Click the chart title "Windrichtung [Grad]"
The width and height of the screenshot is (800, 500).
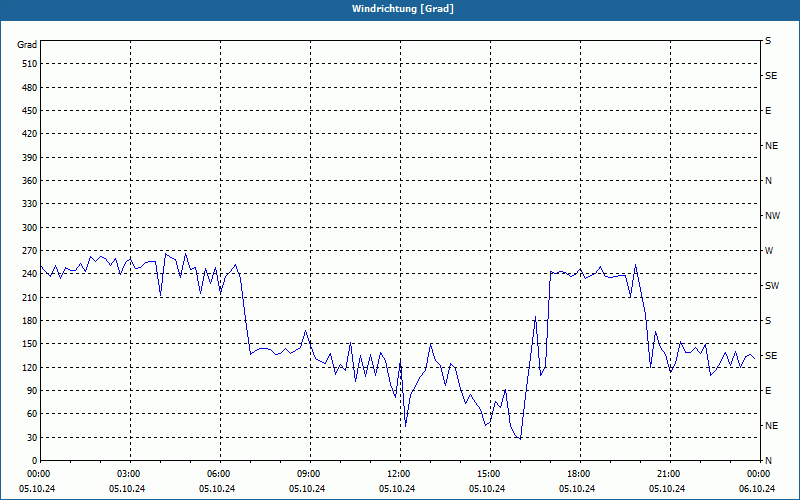[403, 9]
